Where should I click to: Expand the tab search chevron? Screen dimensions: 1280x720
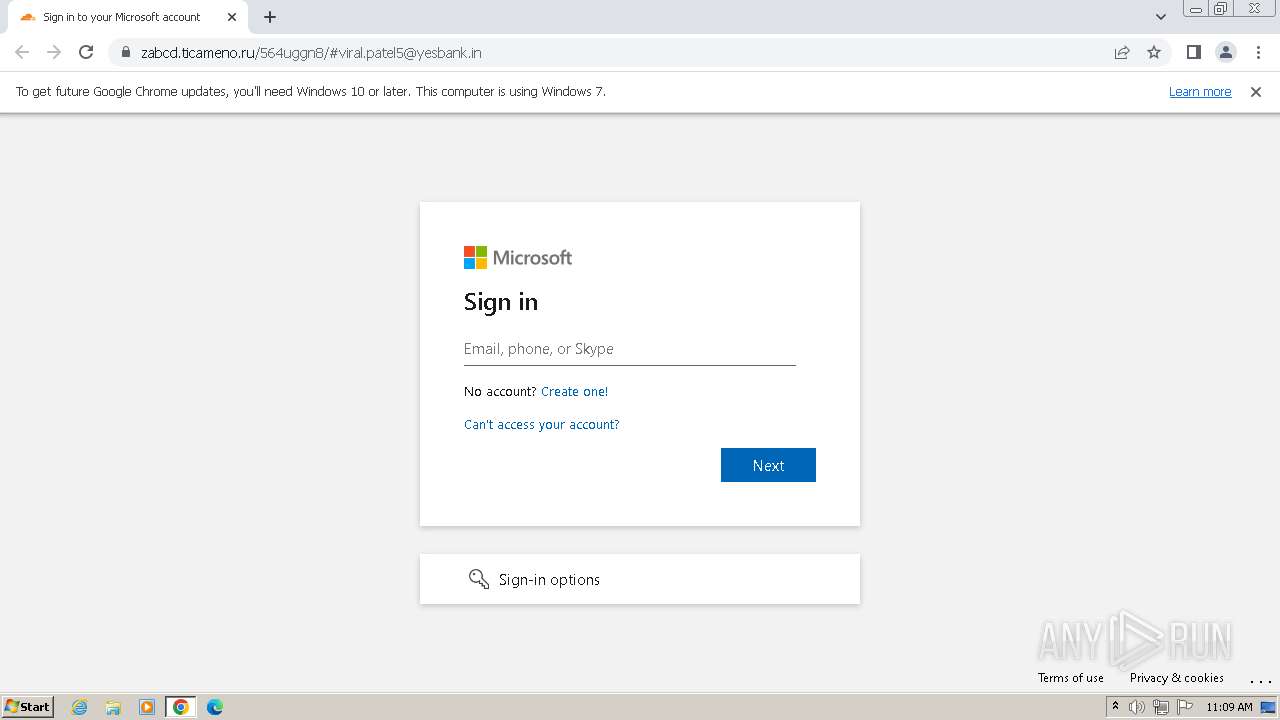coord(1161,17)
